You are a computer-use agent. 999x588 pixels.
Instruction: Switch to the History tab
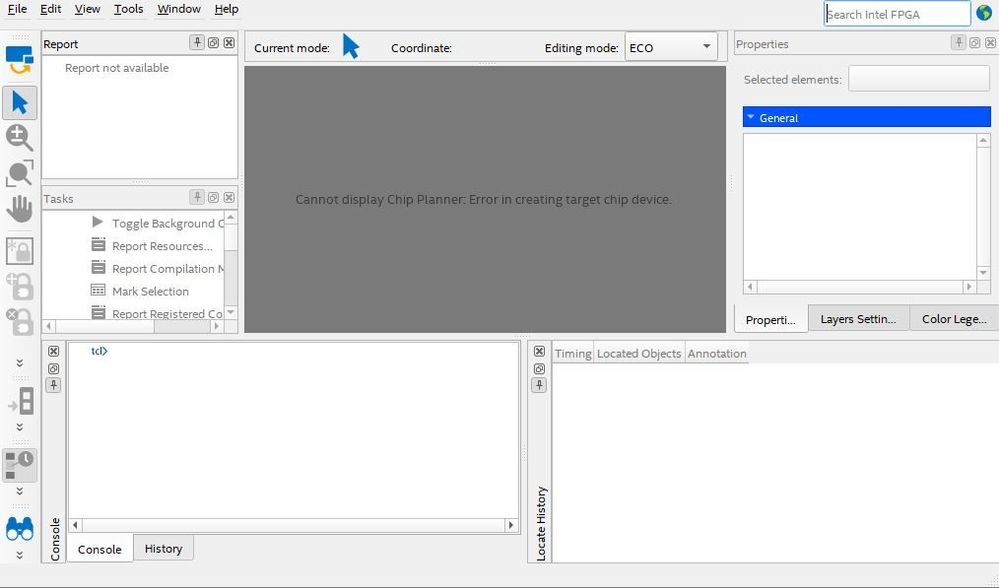pos(163,549)
